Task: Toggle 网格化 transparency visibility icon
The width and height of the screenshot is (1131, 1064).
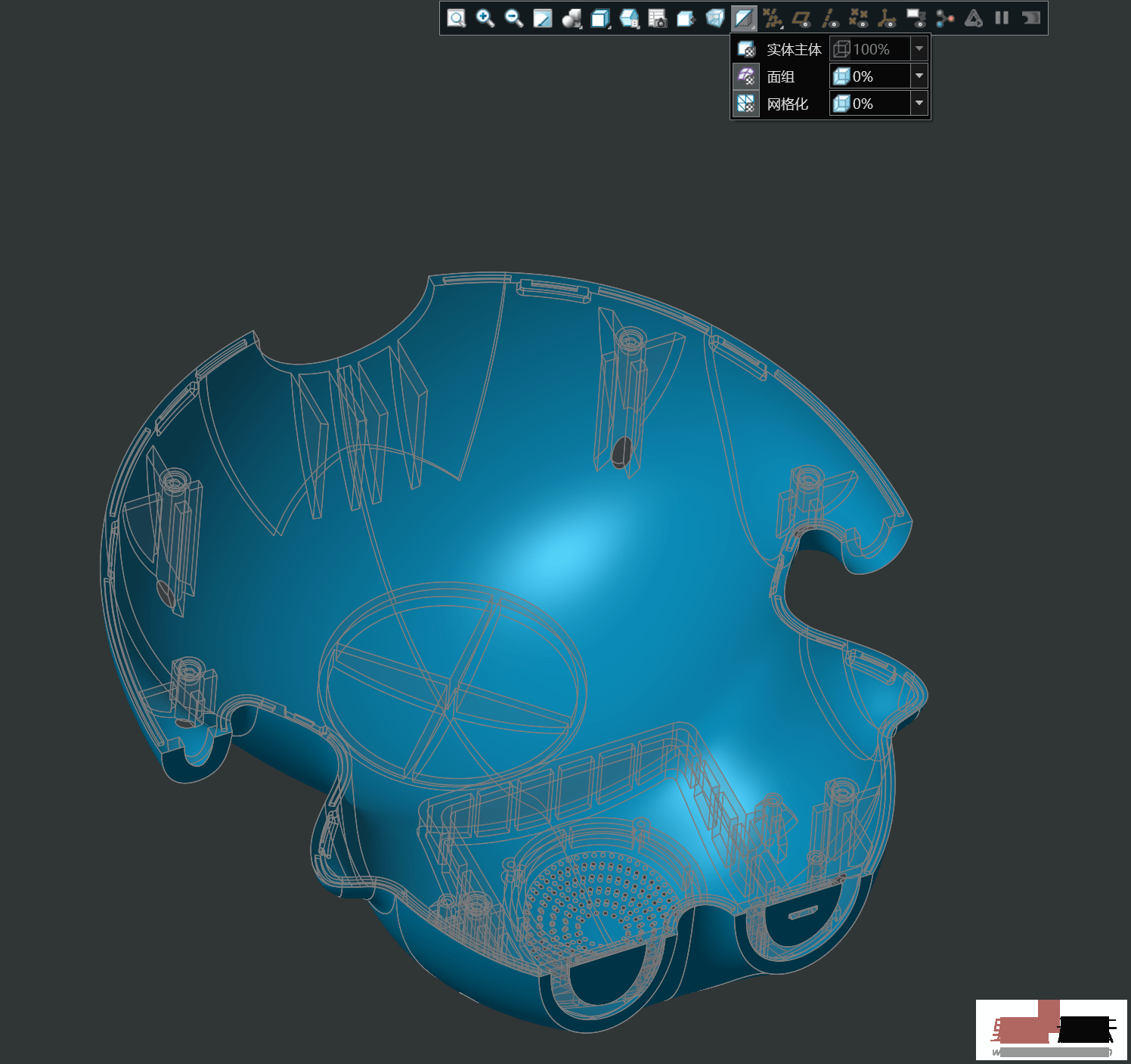Action: point(745,104)
